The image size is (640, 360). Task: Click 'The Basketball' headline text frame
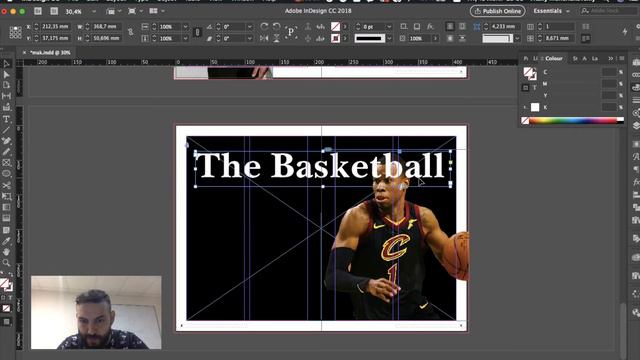[x=322, y=169]
